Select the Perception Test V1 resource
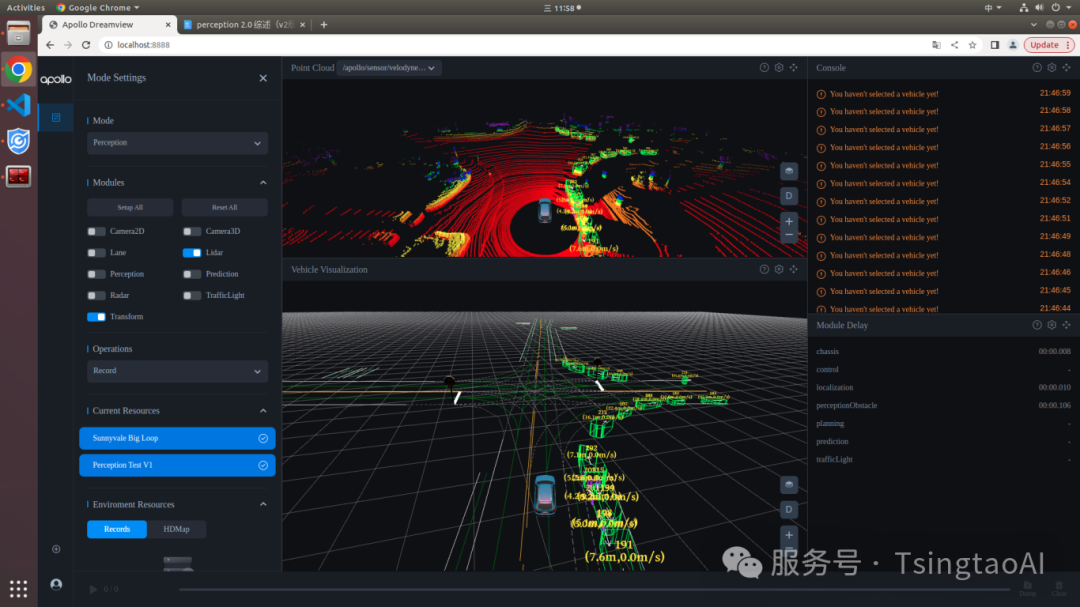This screenshot has height=607, width=1080. (x=177, y=465)
